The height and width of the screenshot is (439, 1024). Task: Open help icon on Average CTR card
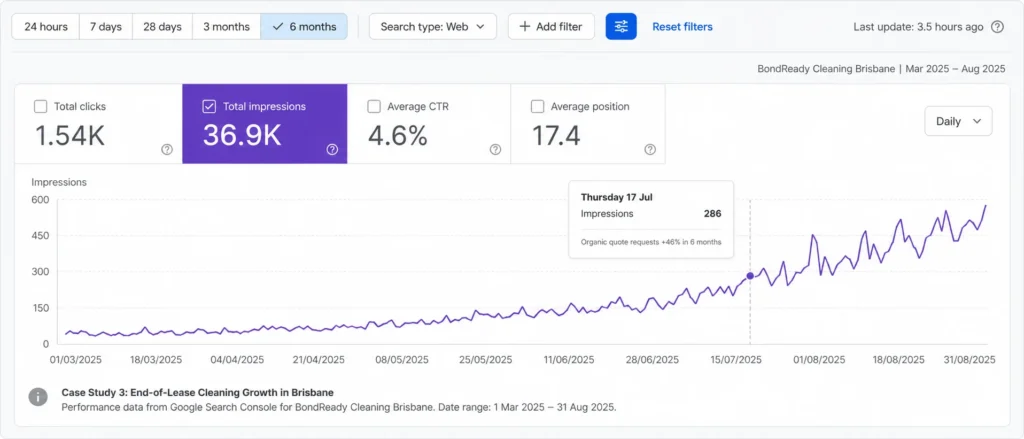point(495,150)
